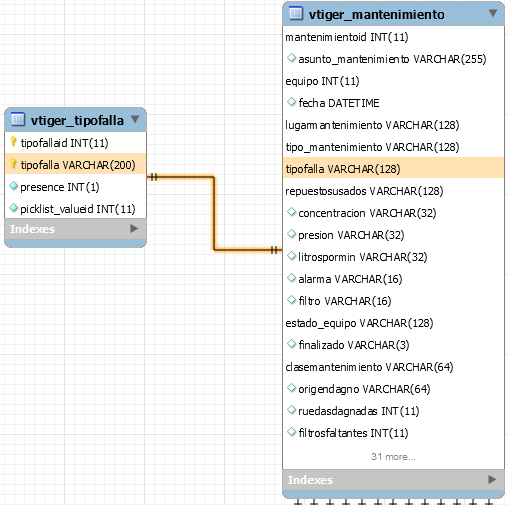Click the vtiger_mantenimiento table title
The width and height of the screenshot is (508, 505).
pos(377,14)
